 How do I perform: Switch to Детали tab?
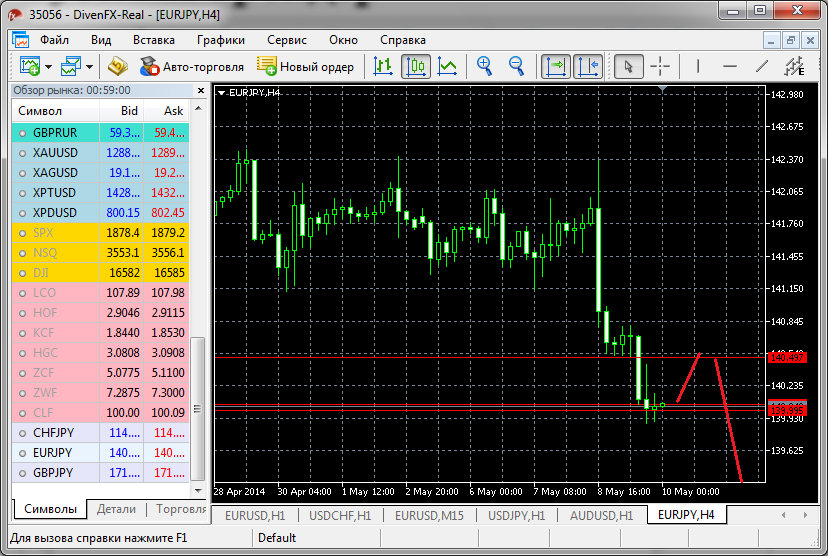click(x=116, y=509)
